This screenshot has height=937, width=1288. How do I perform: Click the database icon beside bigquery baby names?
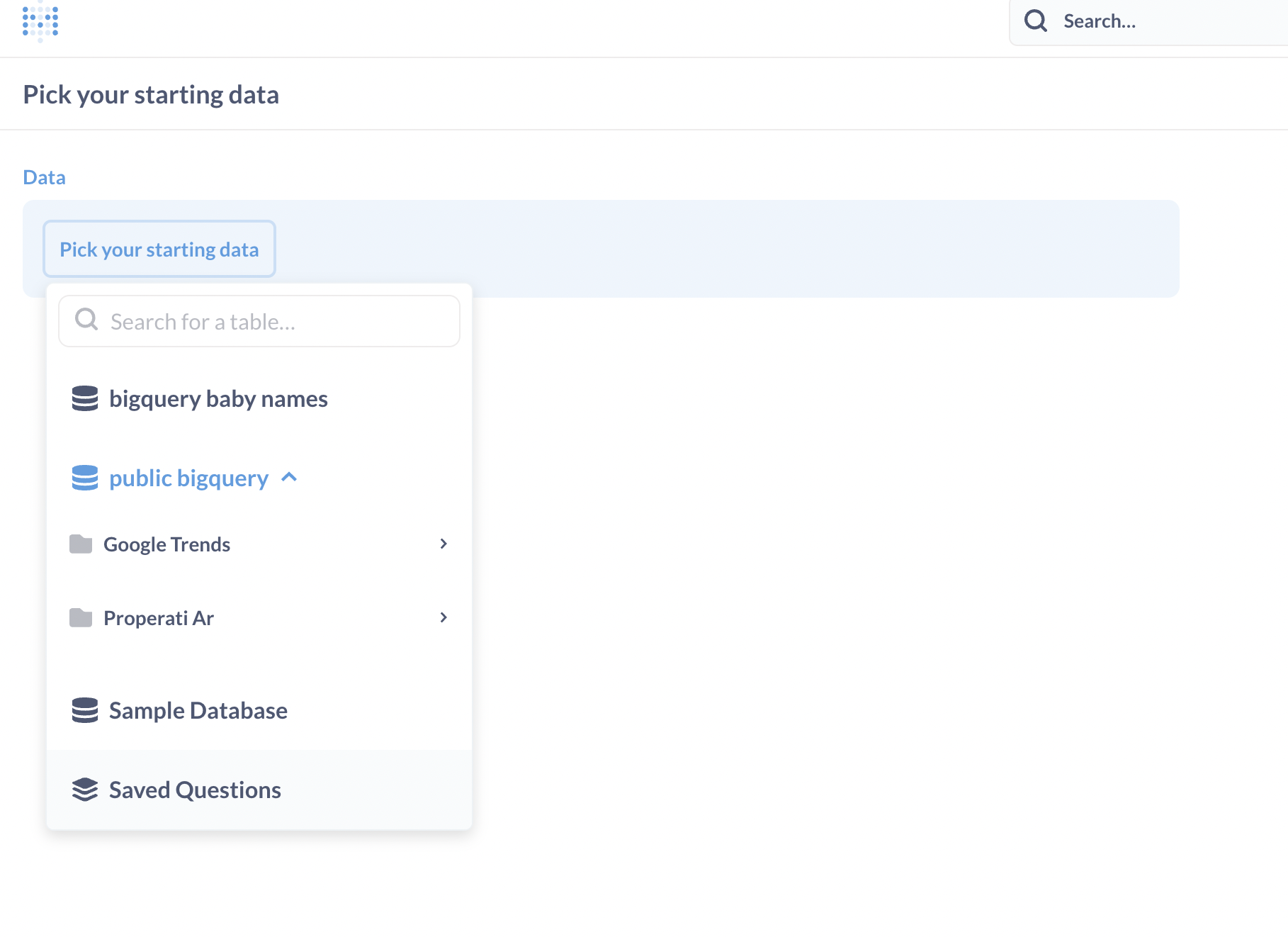[x=84, y=398]
